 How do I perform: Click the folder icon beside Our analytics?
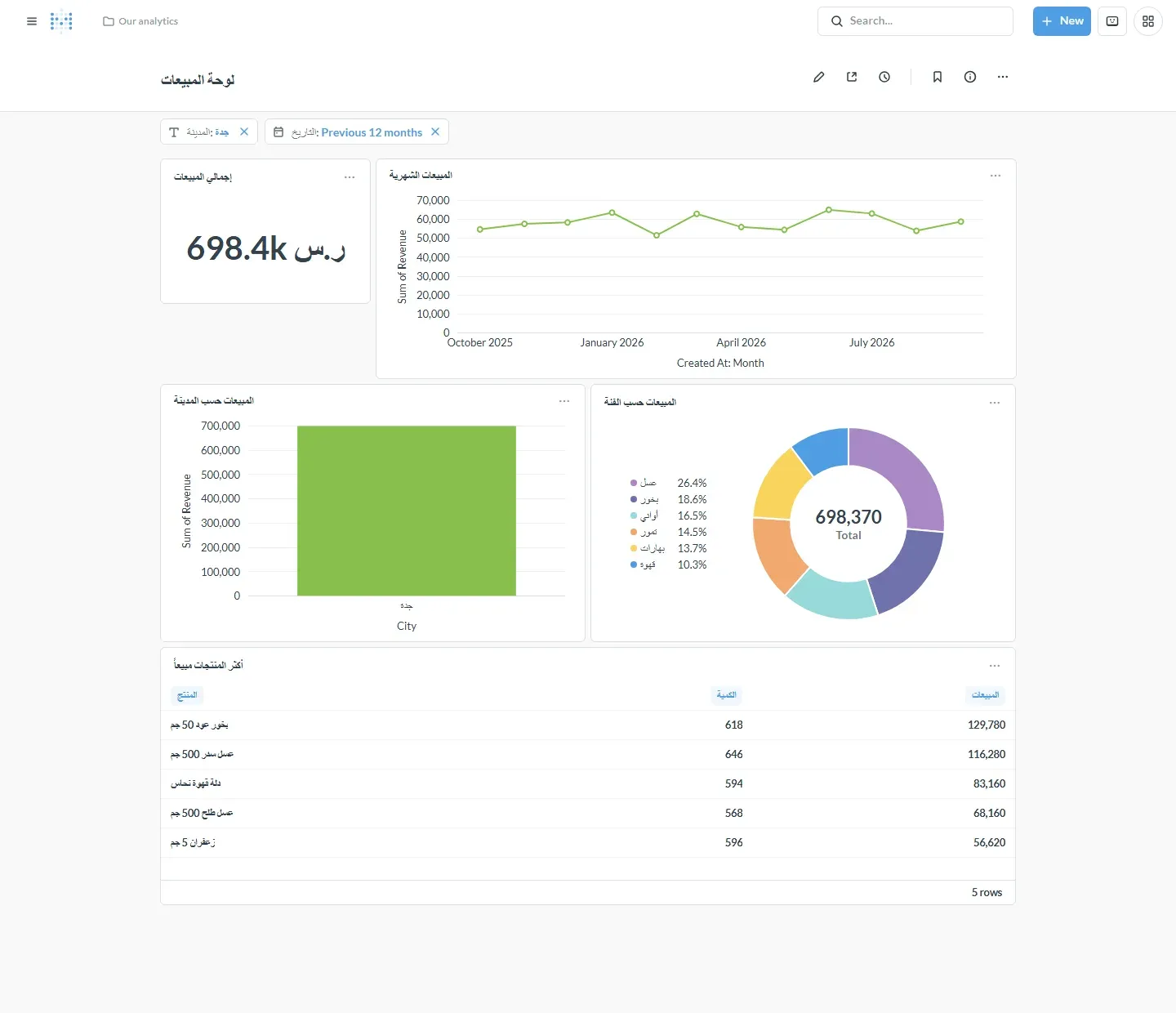tap(109, 21)
